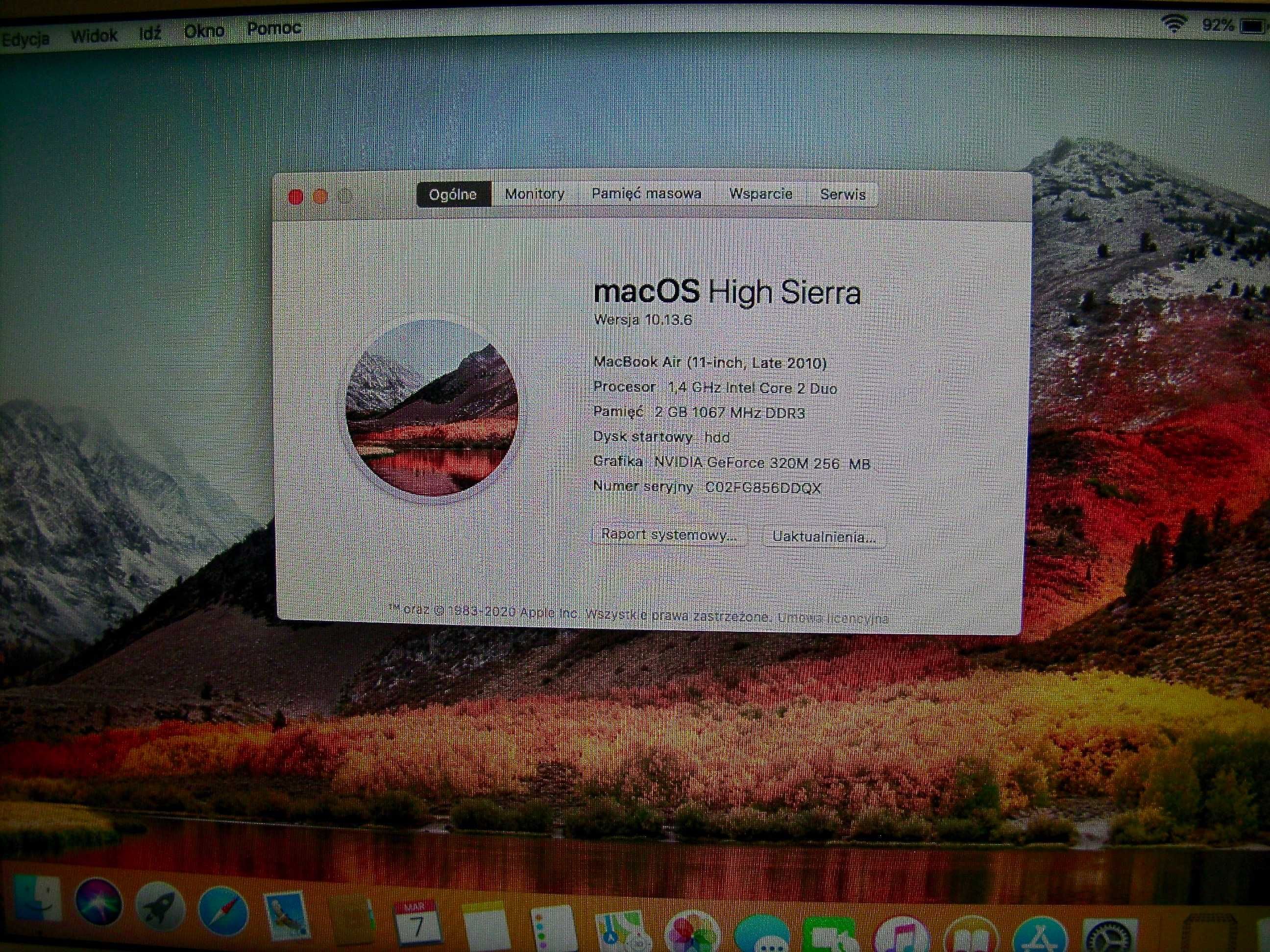Click NVIDIA GeForce 320M 256 MB value
The width and height of the screenshot is (1270, 952).
(762, 462)
